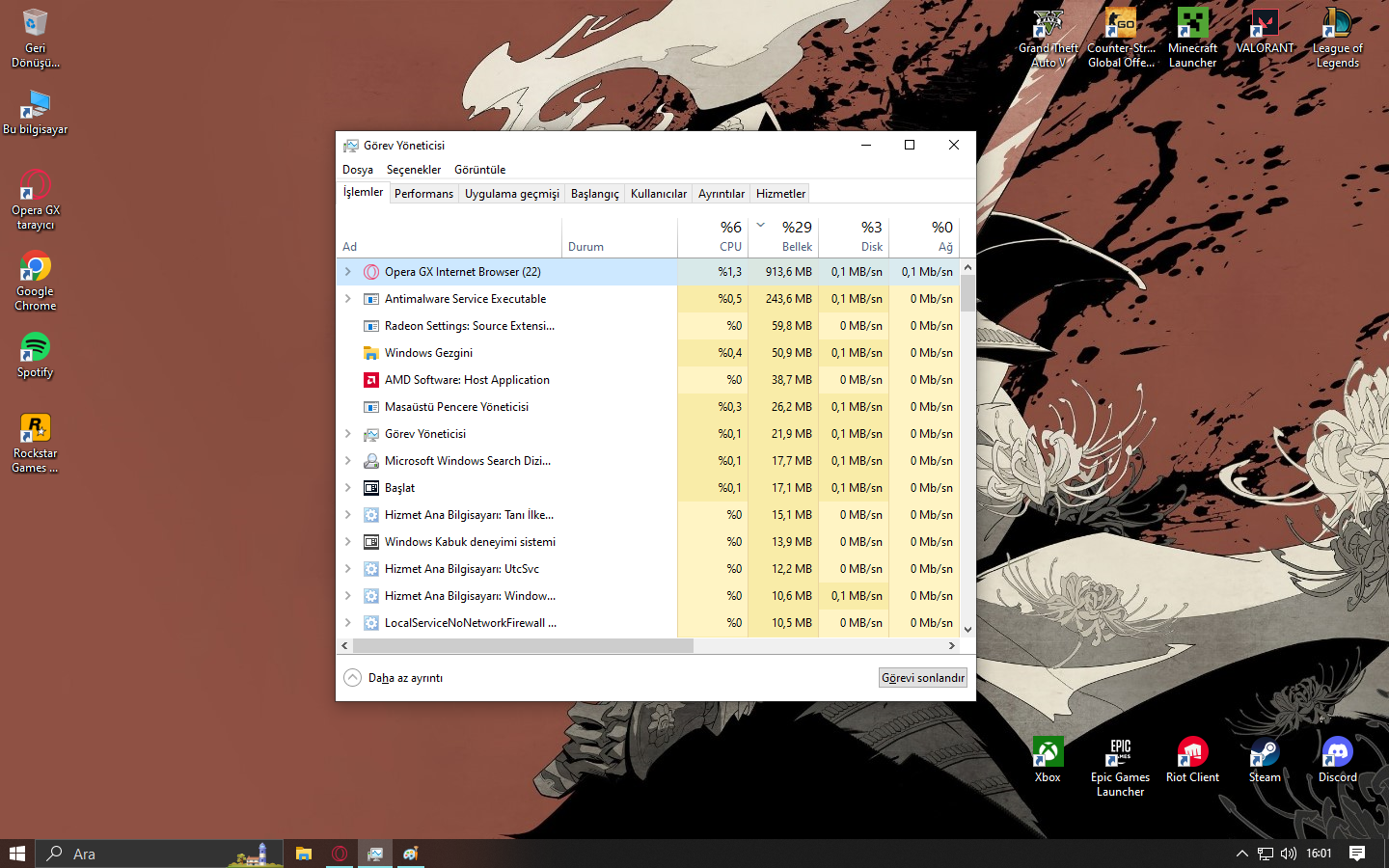
Task: Expand Microsoft Windows Search Dizi process
Action: tap(348, 461)
